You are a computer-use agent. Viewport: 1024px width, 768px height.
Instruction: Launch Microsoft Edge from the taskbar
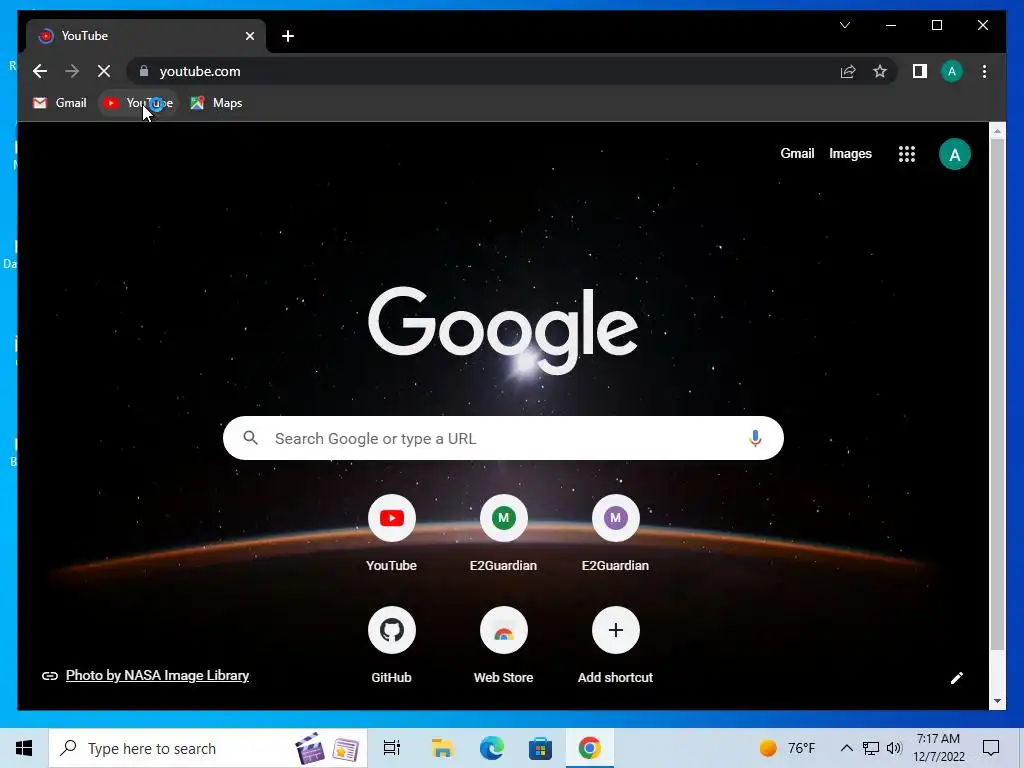pos(491,748)
